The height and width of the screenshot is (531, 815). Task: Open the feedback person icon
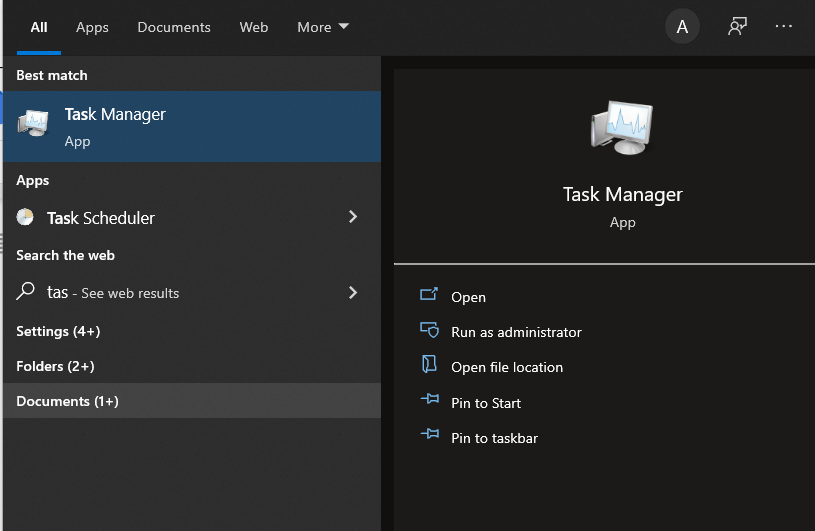pos(737,26)
